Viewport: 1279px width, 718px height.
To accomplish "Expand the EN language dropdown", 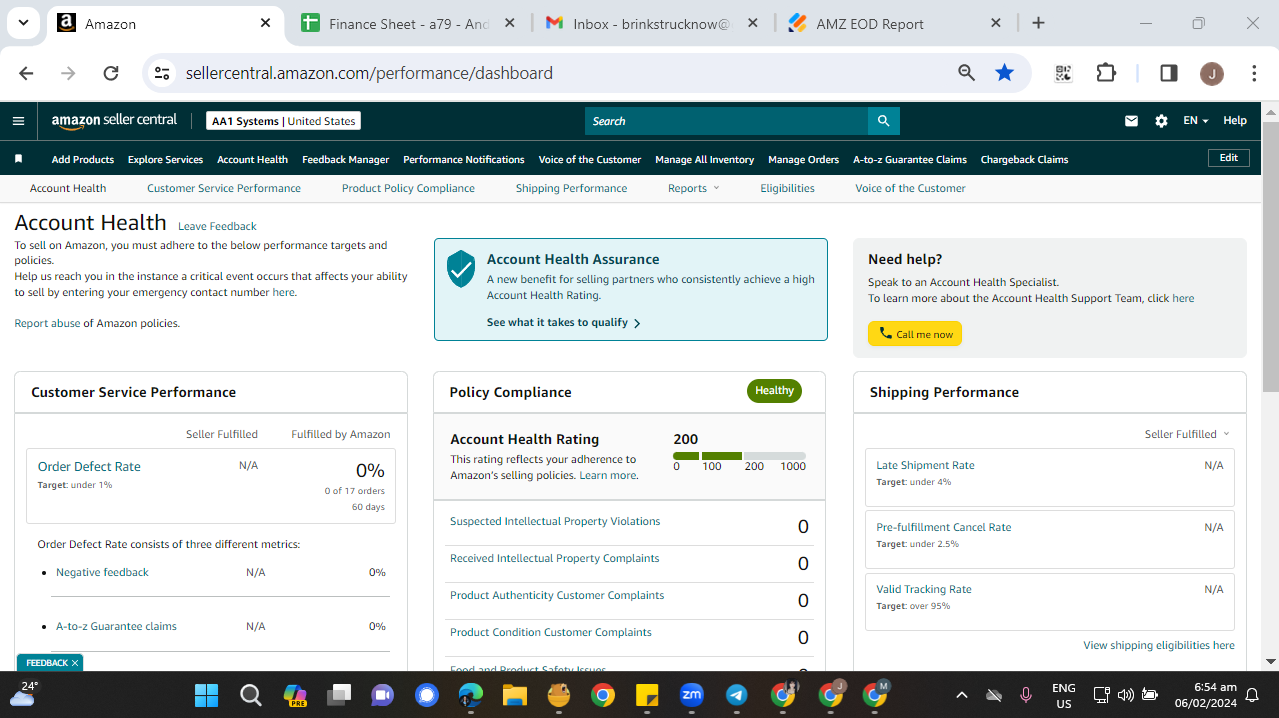I will (1196, 121).
